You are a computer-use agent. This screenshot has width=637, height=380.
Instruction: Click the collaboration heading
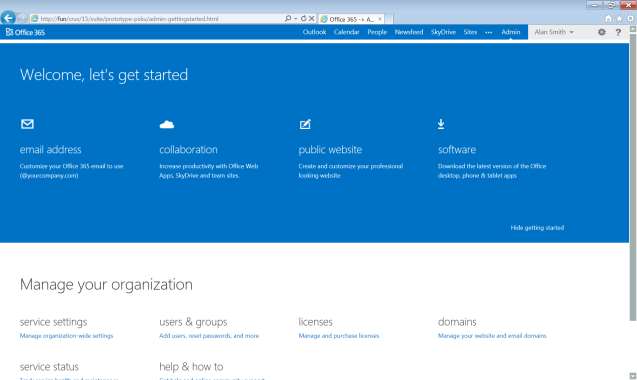(x=188, y=150)
